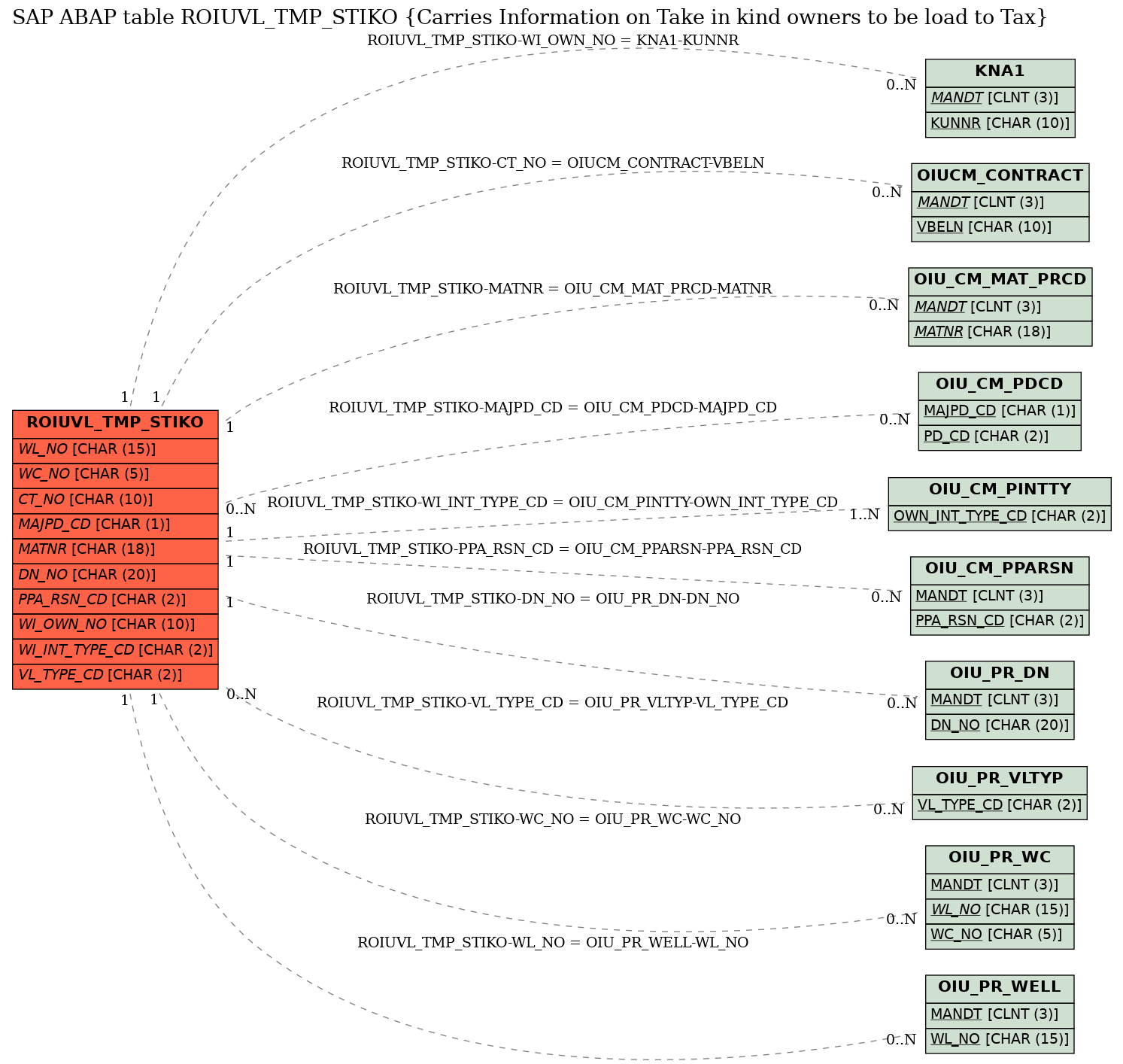This screenshot has height=1064, width=1123.
Task: Select the CT_NO [CHAR (10)] field
Action: [x=115, y=500]
